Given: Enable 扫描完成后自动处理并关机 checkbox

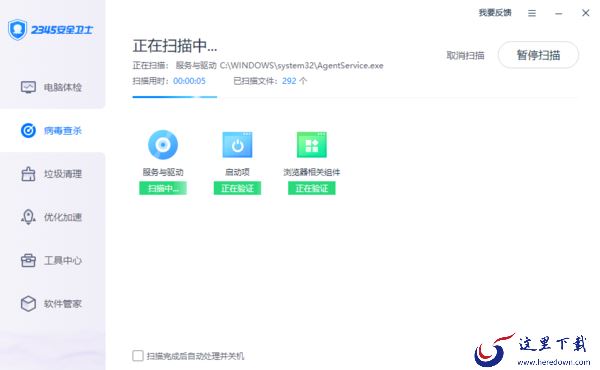Looking at the screenshot, I should coord(138,356).
